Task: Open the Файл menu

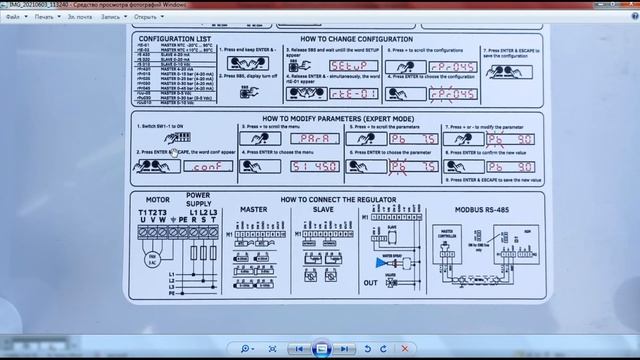Action: [16, 17]
